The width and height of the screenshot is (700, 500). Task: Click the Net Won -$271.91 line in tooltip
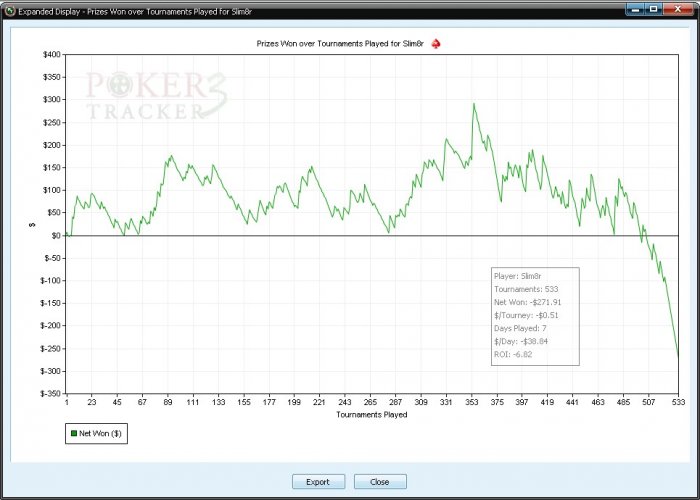click(527, 302)
